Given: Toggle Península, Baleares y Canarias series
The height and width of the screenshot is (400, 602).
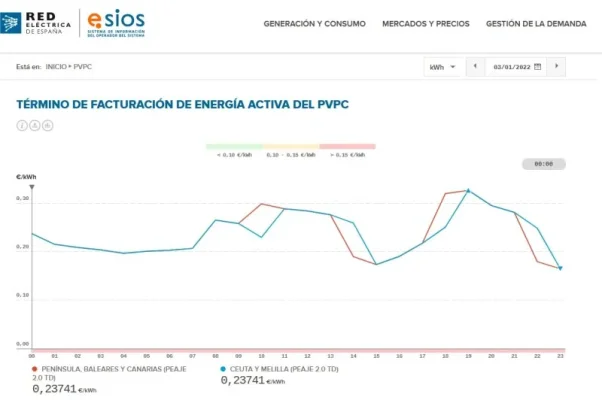Looking at the screenshot, I should point(109,373).
